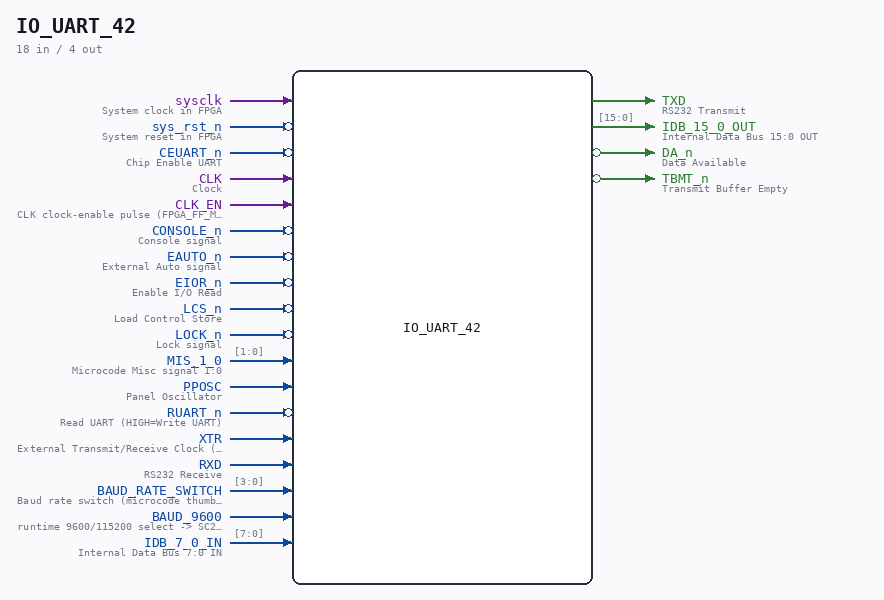The width and height of the screenshot is (884, 600).
Task: Click the 'RS232 Receive' description
Action: click(183, 474)
